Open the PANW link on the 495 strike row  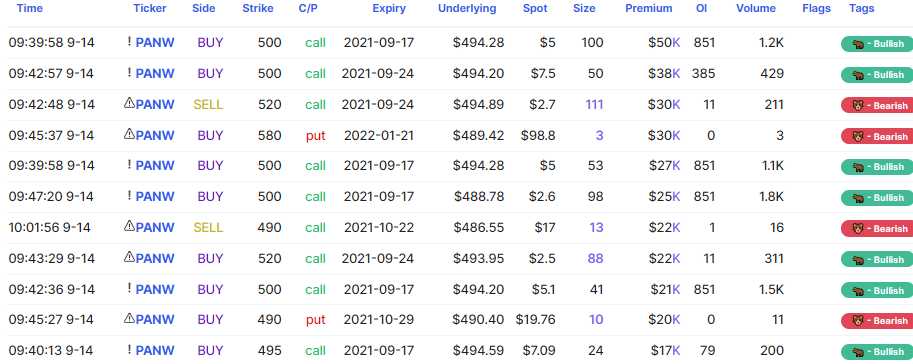click(155, 351)
